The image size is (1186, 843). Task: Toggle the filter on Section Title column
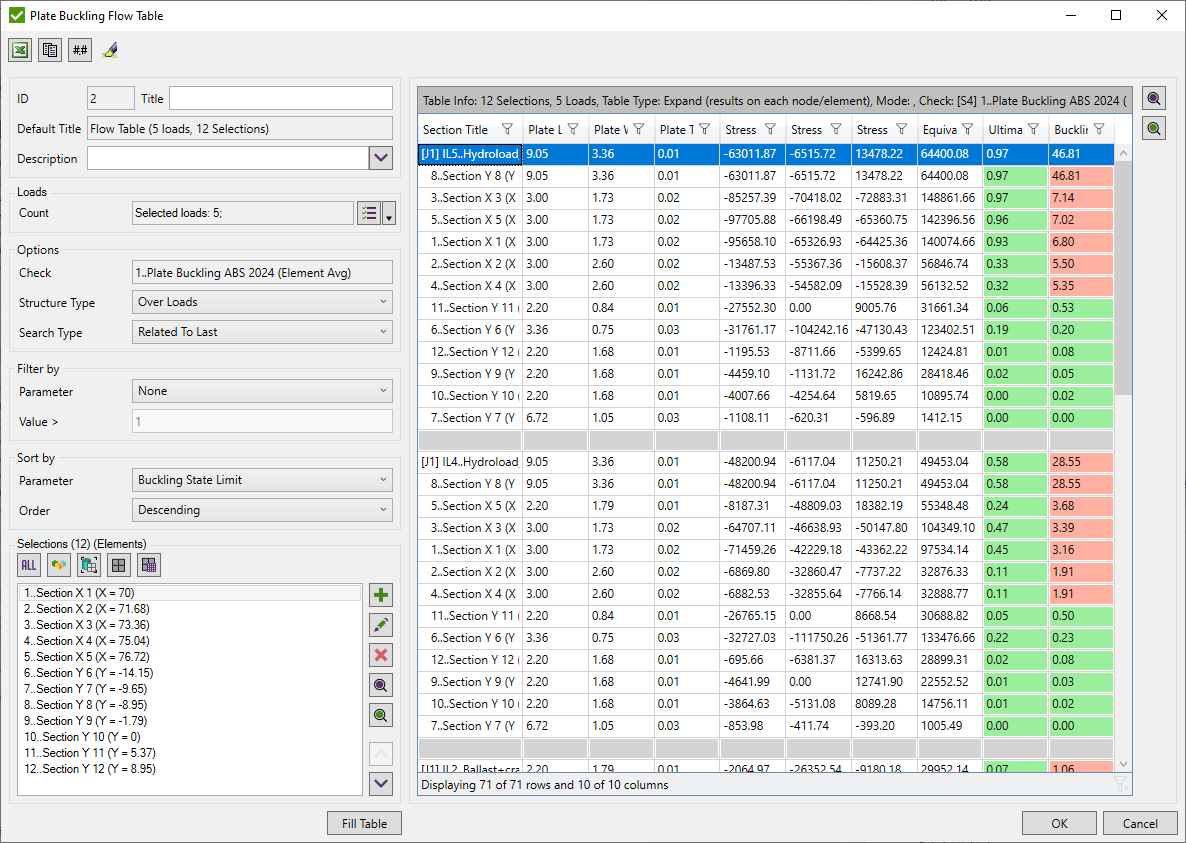(x=509, y=129)
